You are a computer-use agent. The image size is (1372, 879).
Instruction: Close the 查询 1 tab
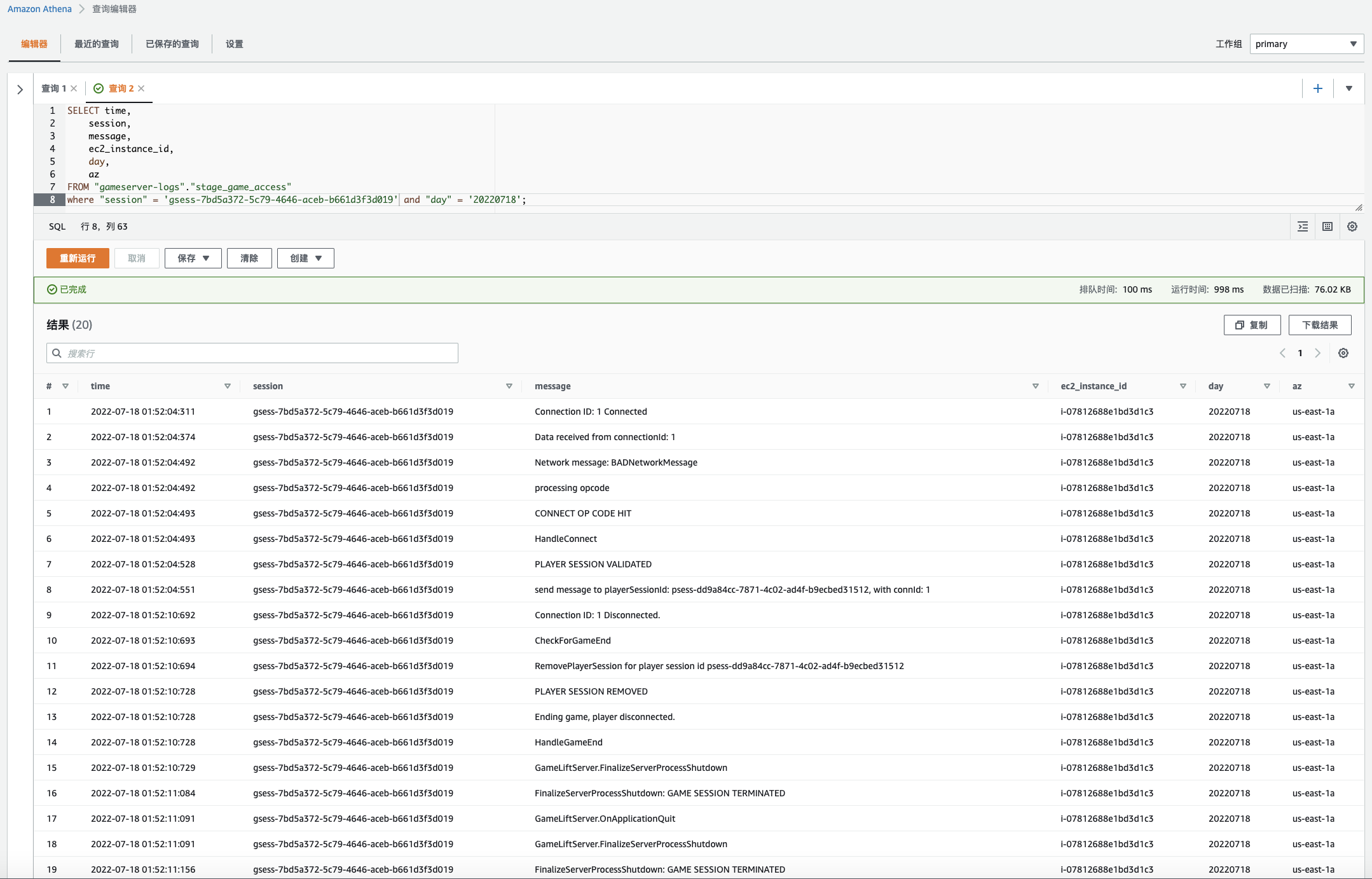[74, 88]
